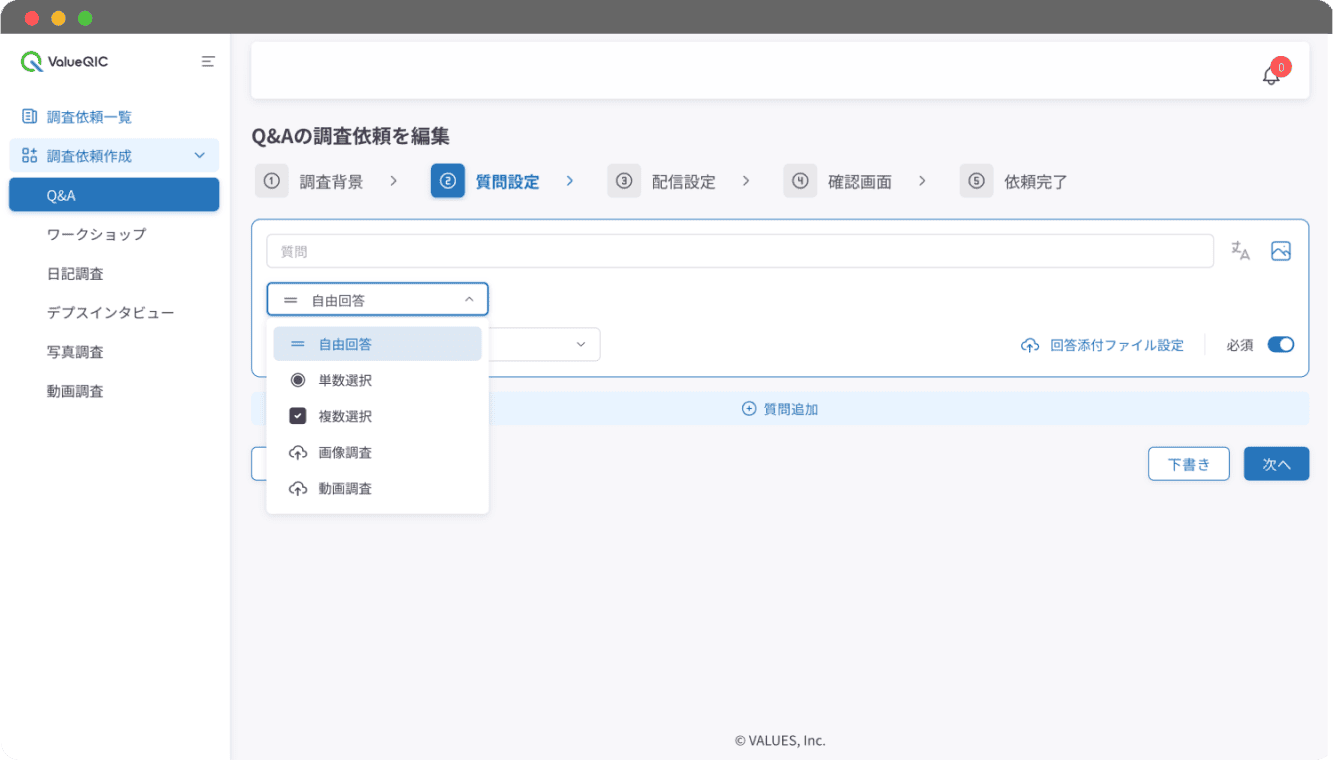Toggle the 必須 required switch
1334x760 pixels.
pyautogui.click(x=1280, y=345)
